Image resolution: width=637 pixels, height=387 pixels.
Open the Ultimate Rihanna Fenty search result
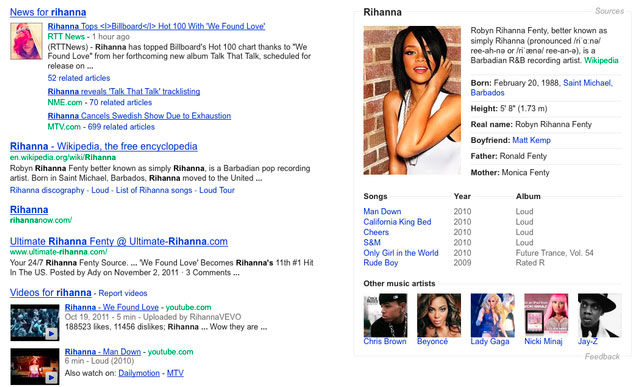pos(119,241)
